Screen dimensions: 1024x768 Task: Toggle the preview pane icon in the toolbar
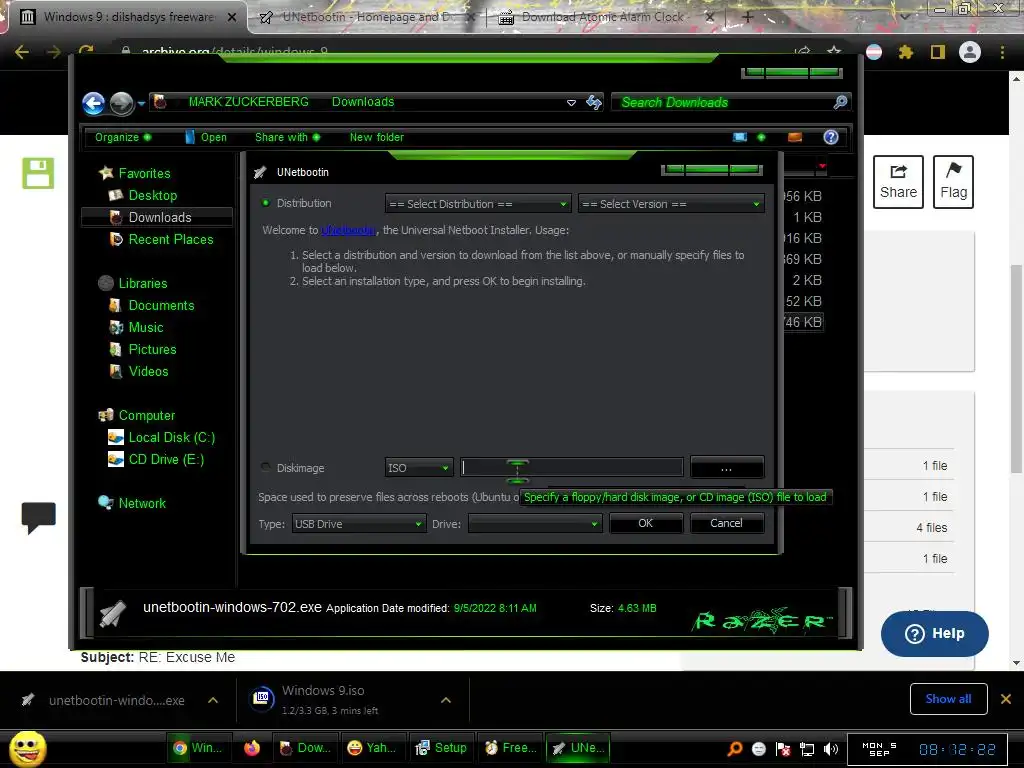click(x=795, y=137)
